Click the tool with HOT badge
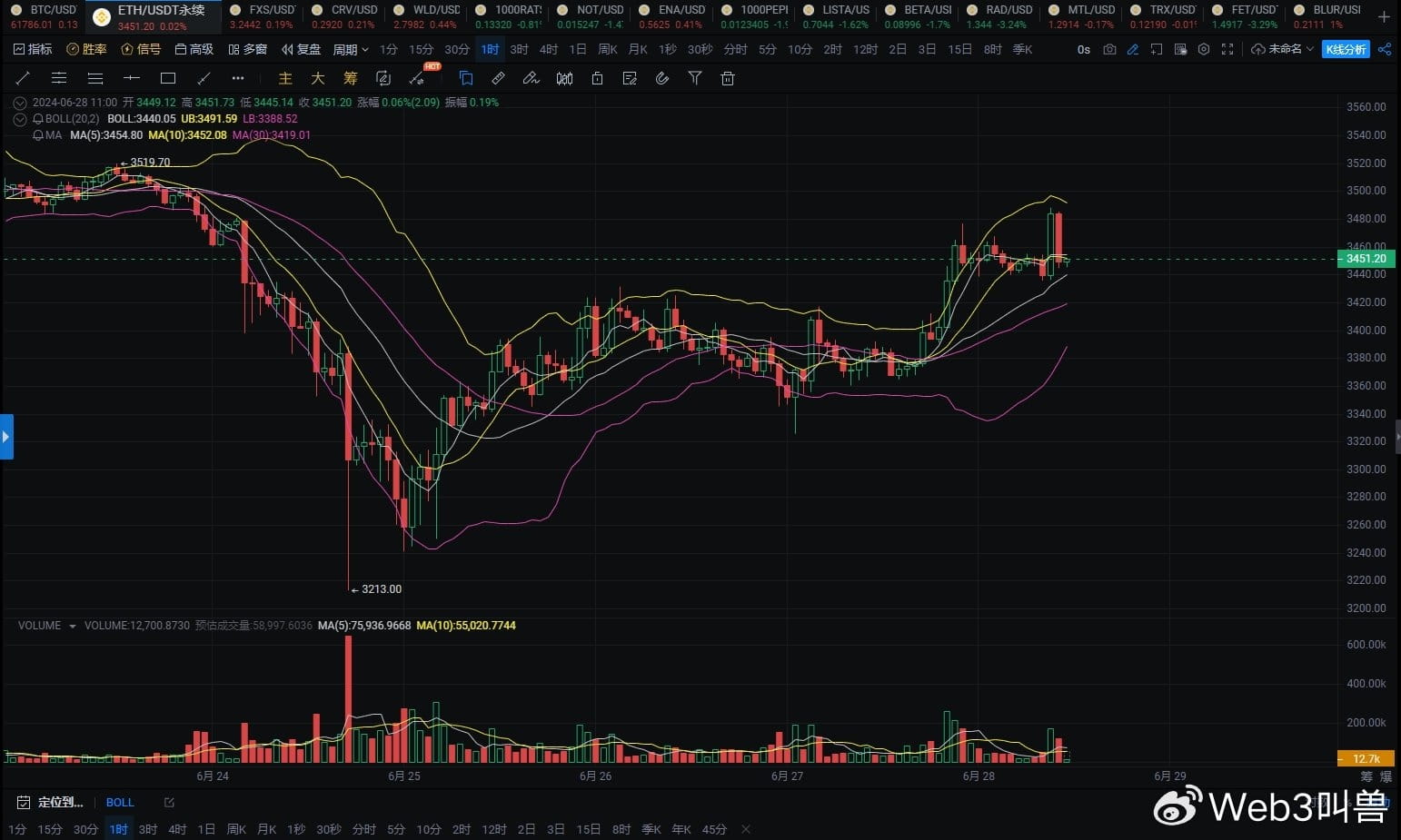Viewport: 1401px width, 840px height. click(x=417, y=78)
